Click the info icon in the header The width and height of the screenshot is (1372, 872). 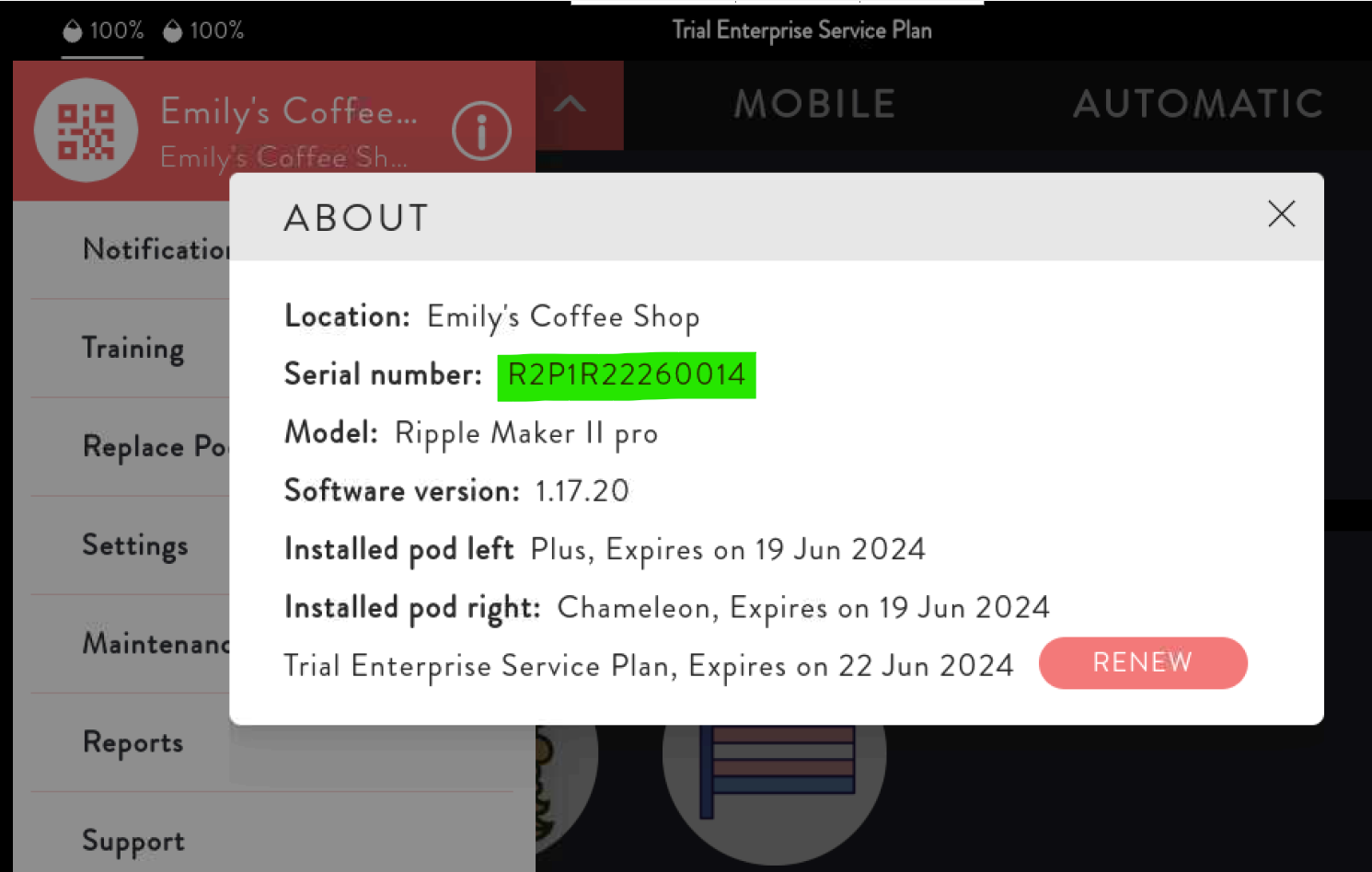pyautogui.click(x=481, y=131)
